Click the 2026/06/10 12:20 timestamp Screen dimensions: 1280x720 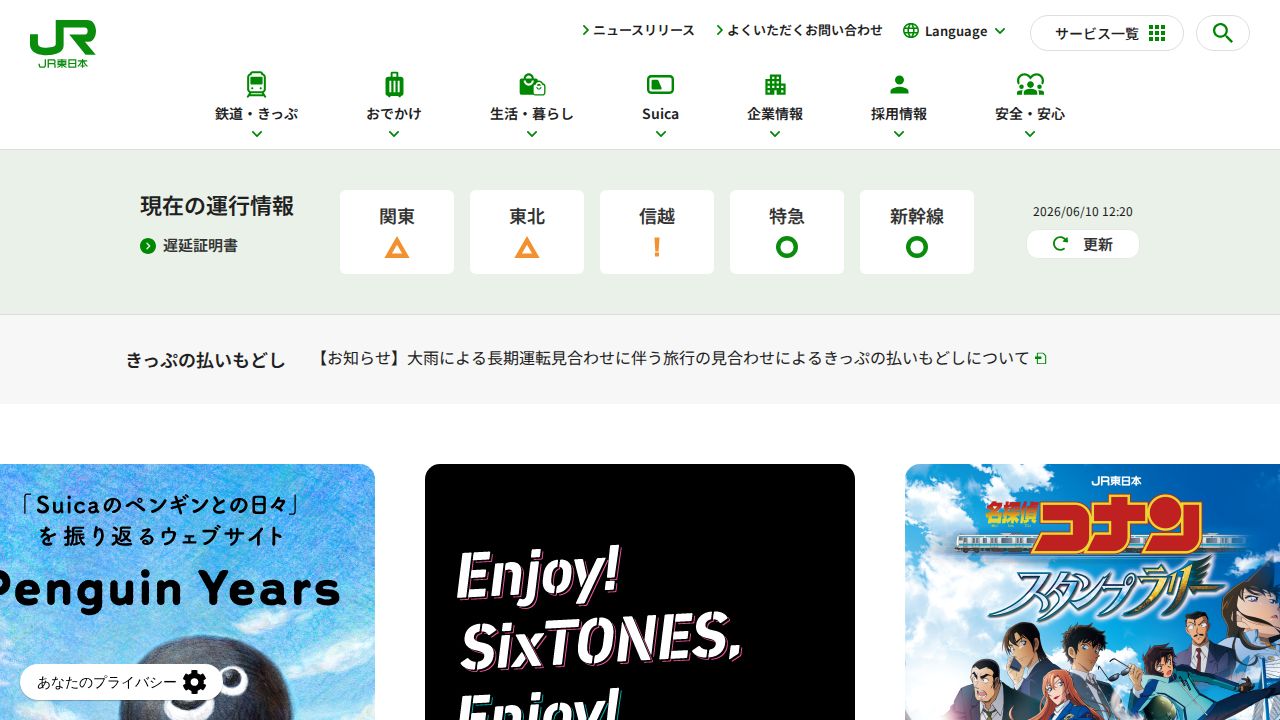1083,212
